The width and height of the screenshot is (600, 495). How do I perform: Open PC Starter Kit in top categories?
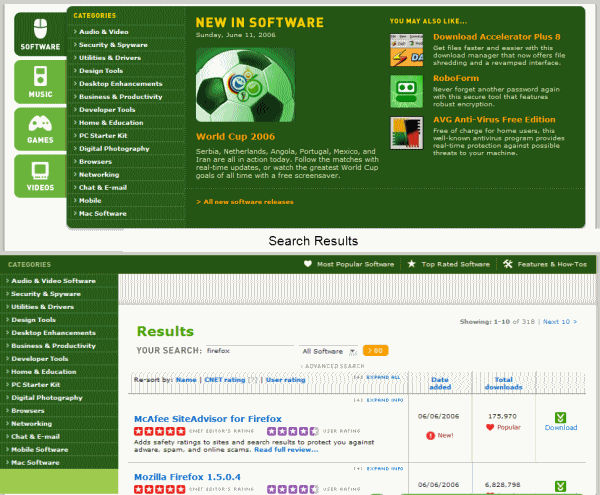(103, 136)
